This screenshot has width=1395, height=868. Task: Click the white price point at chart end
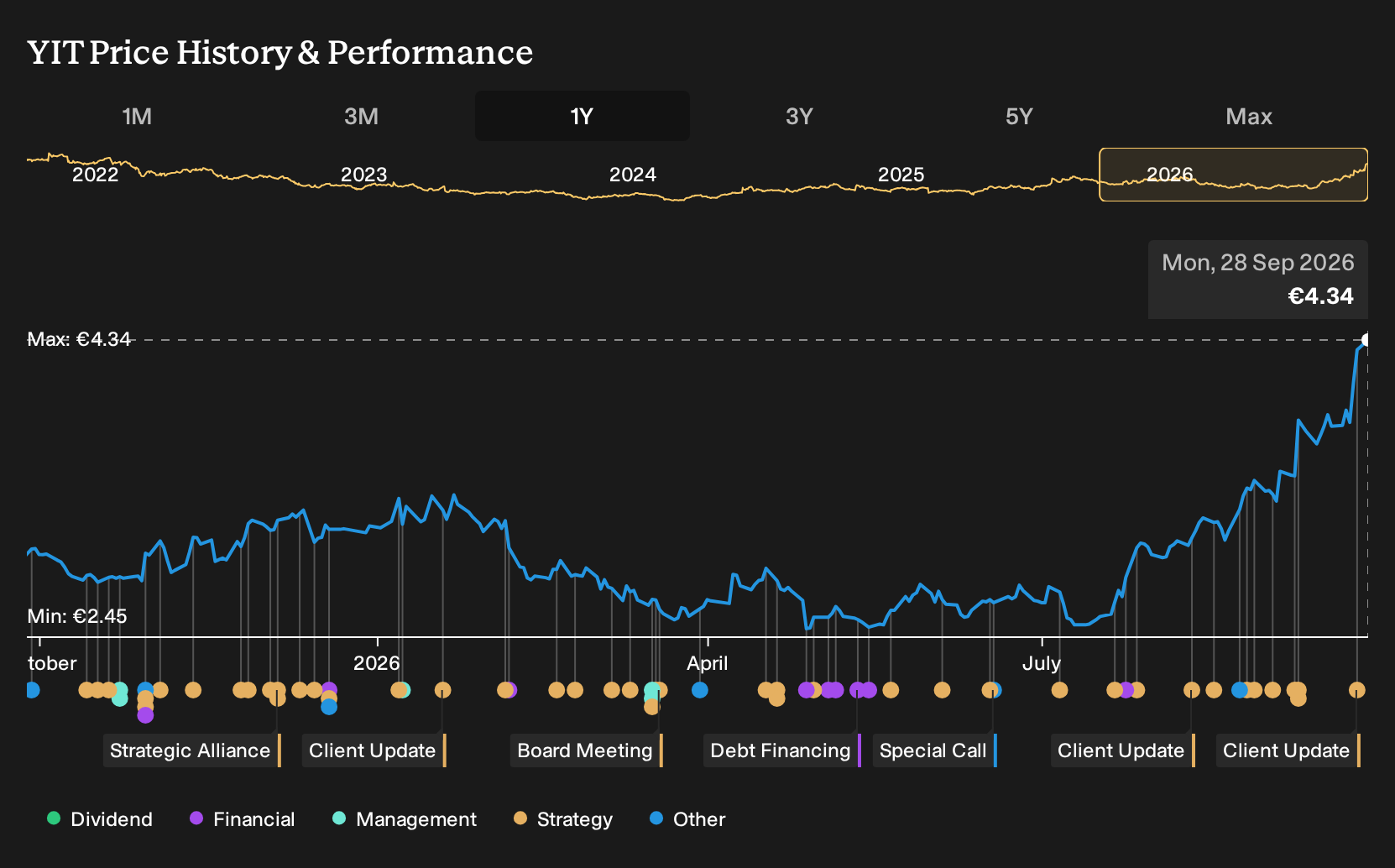[x=1366, y=340]
